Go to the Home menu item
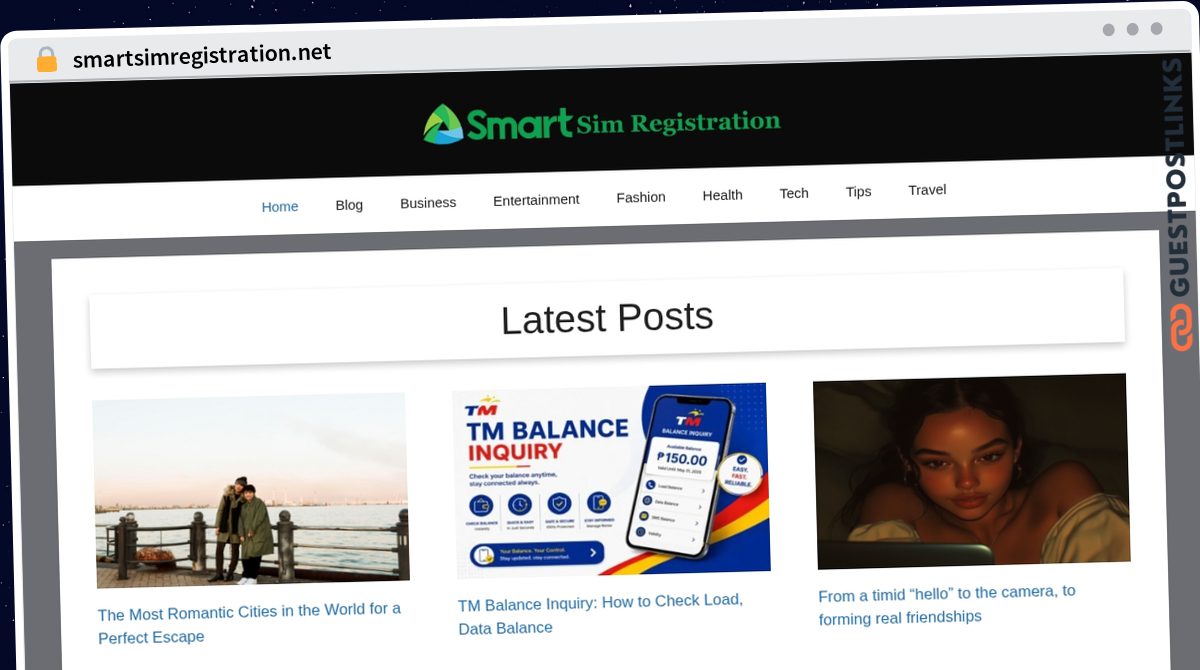 pos(280,206)
